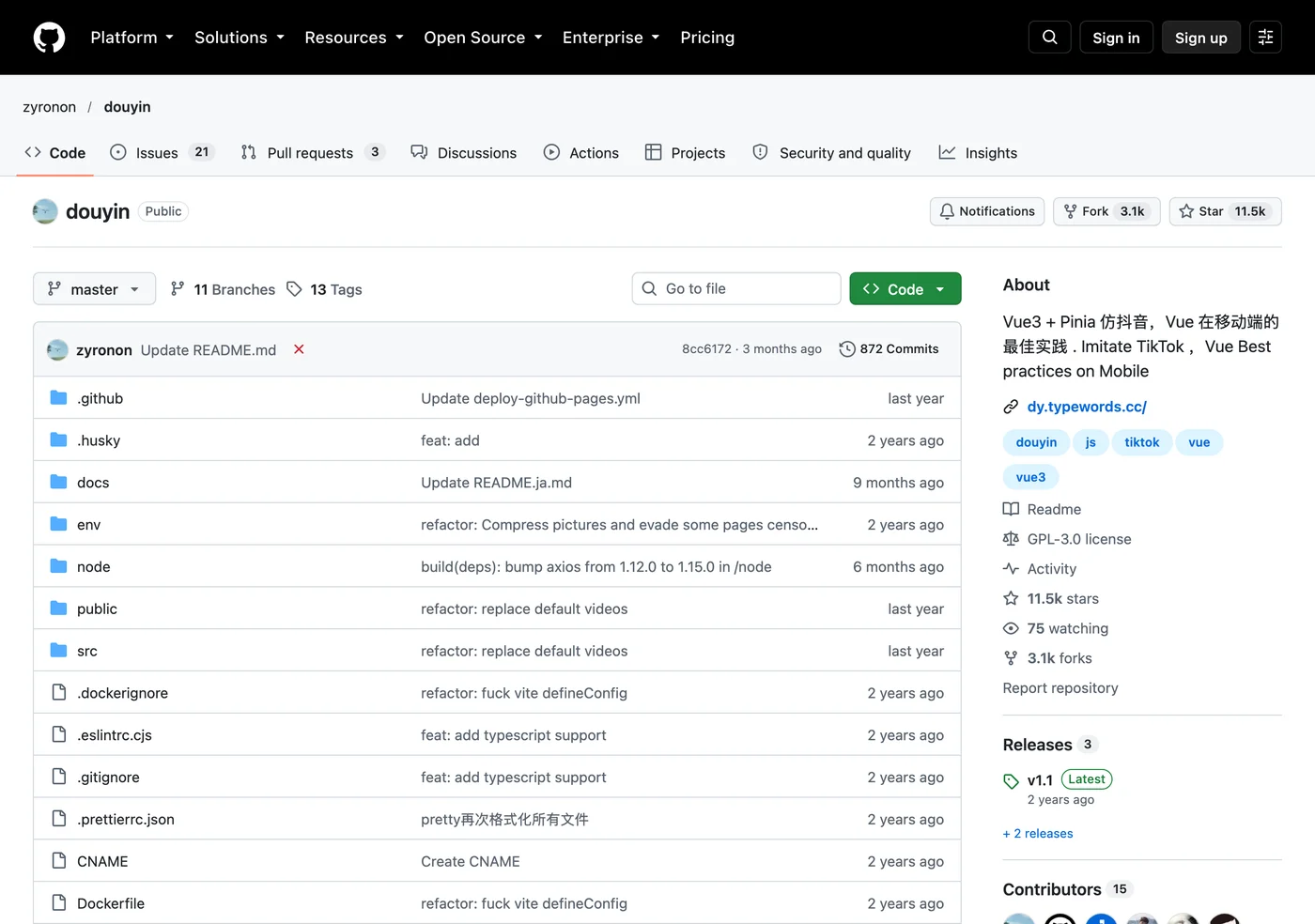Open the Notifications button
Image resolution: width=1315 pixels, height=924 pixels.
point(987,211)
